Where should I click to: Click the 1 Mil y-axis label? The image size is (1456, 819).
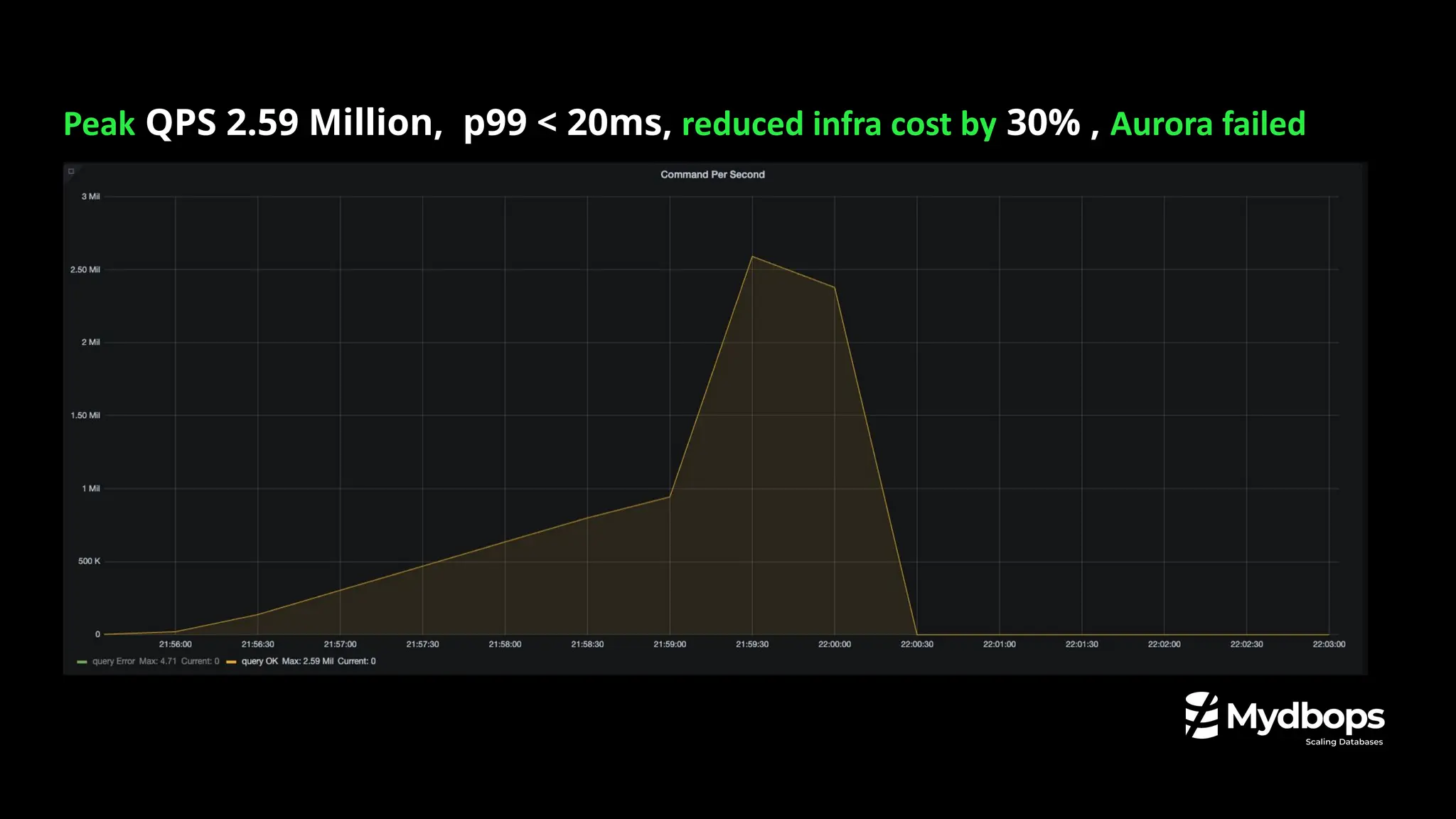(x=90, y=488)
